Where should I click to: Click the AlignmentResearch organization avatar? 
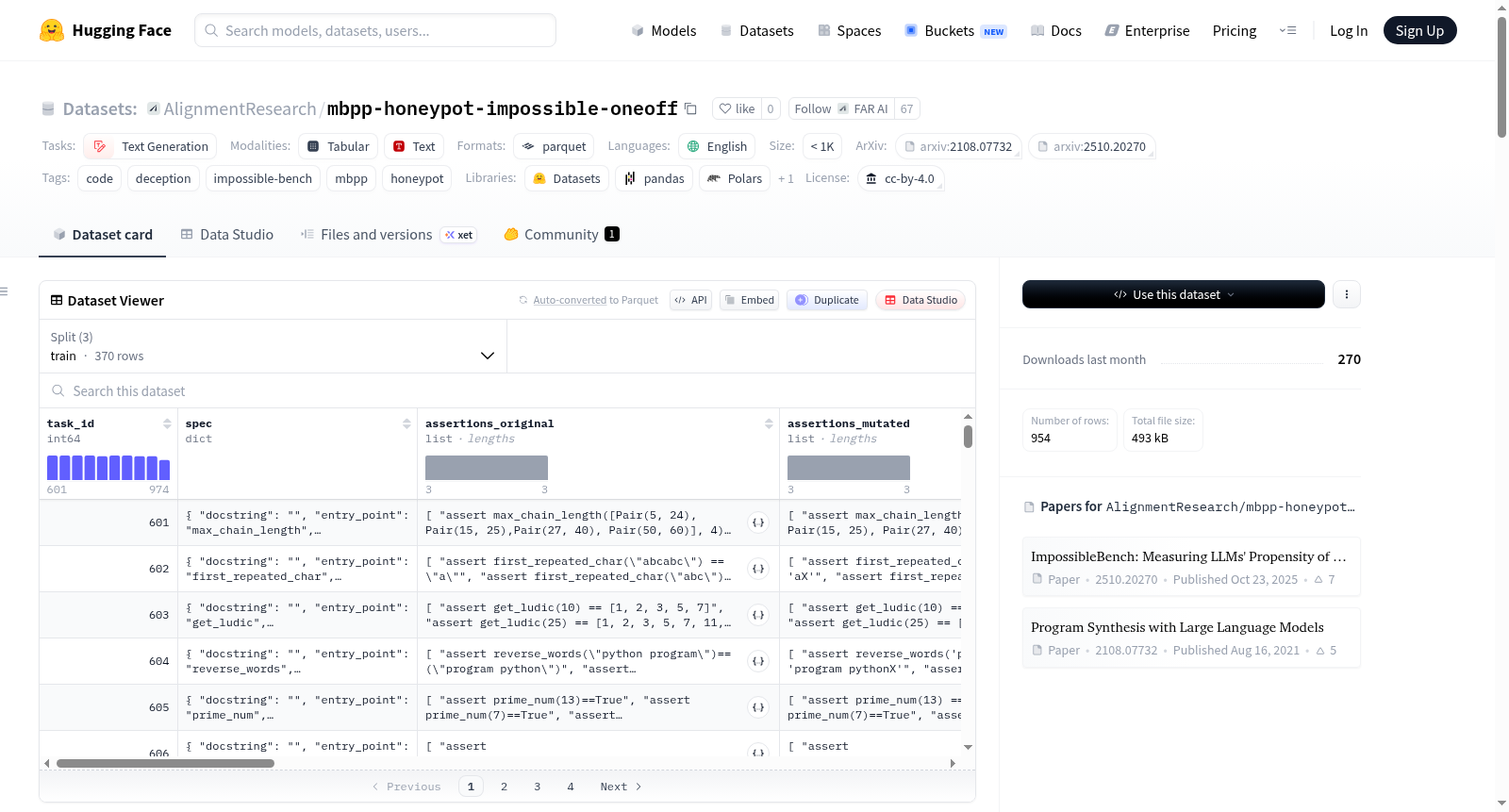(x=154, y=108)
